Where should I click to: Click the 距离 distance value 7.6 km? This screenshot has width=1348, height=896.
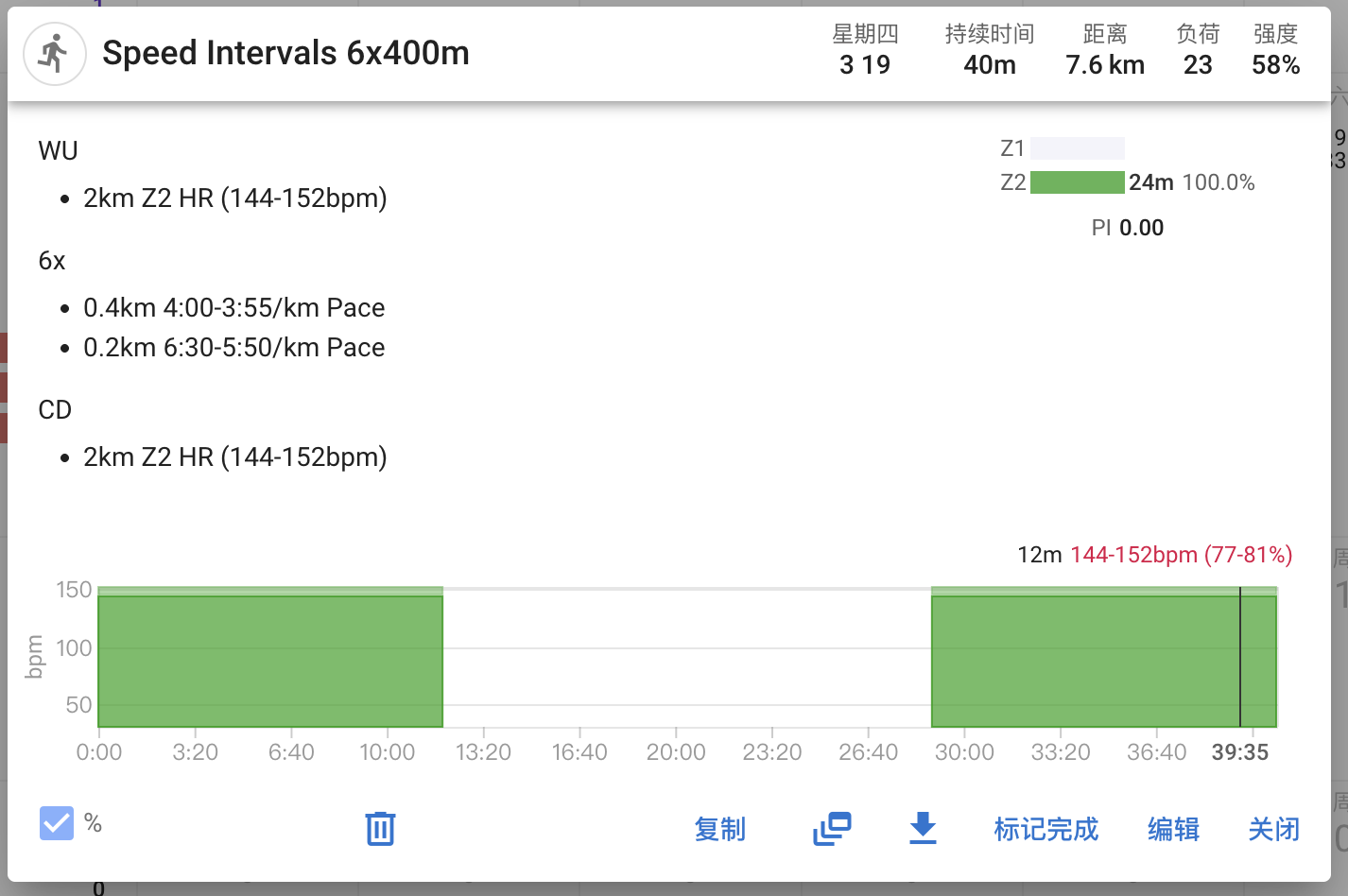[x=1104, y=65]
